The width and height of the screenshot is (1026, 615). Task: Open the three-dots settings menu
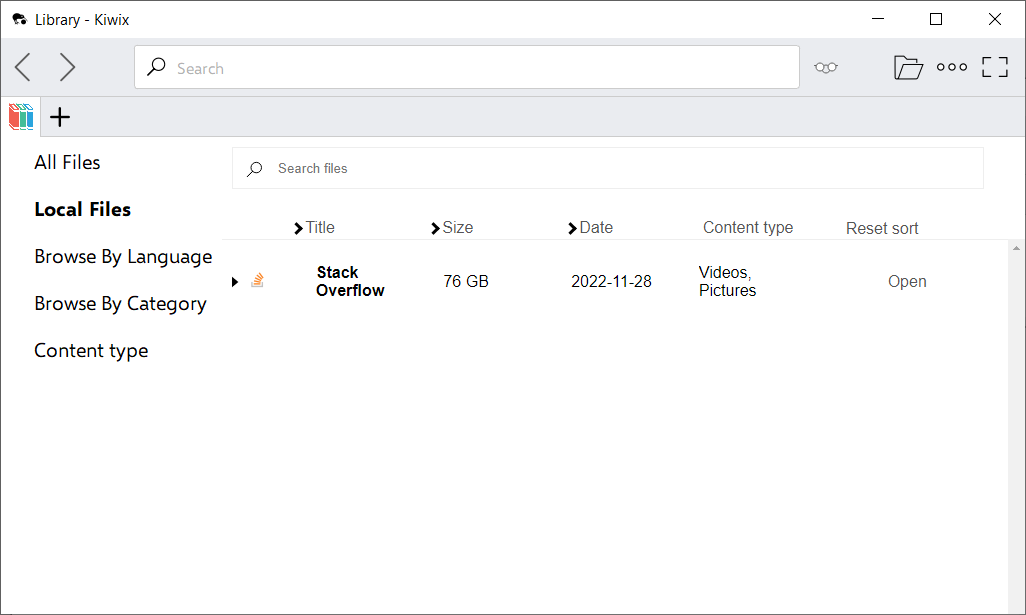pyautogui.click(x=952, y=67)
